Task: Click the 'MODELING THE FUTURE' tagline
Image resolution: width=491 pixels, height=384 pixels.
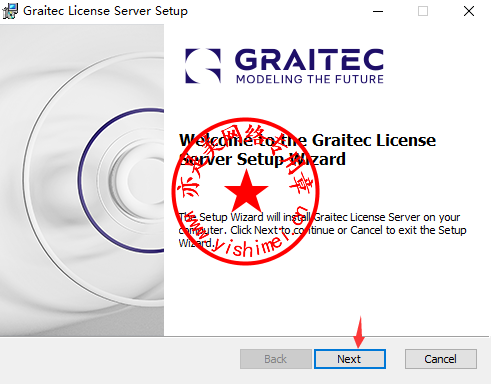Action: click(x=310, y=79)
